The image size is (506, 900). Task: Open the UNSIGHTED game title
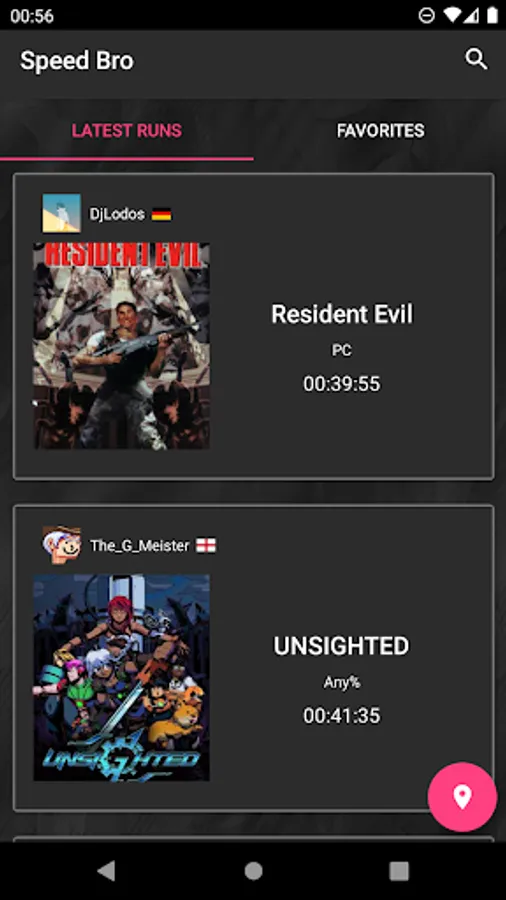click(x=341, y=646)
